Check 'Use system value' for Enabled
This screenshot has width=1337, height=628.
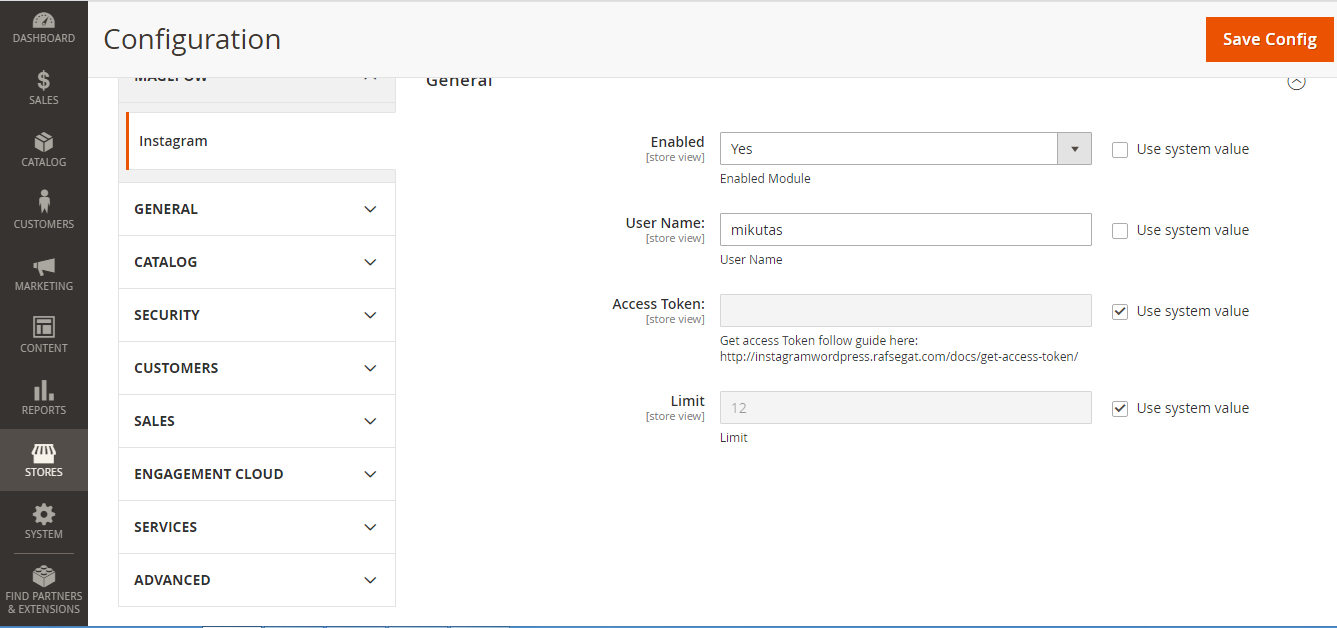click(x=1120, y=150)
